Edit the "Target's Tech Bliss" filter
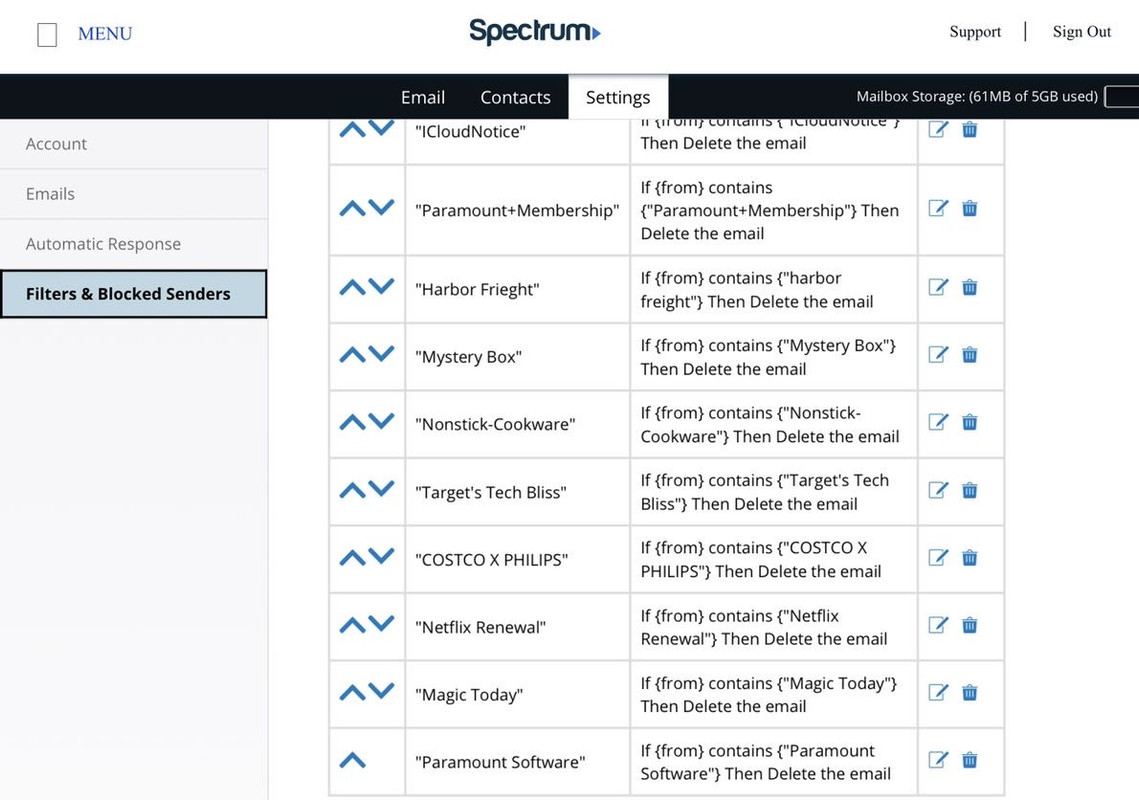The height and width of the screenshot is (800, 1139). pos(938,490)
